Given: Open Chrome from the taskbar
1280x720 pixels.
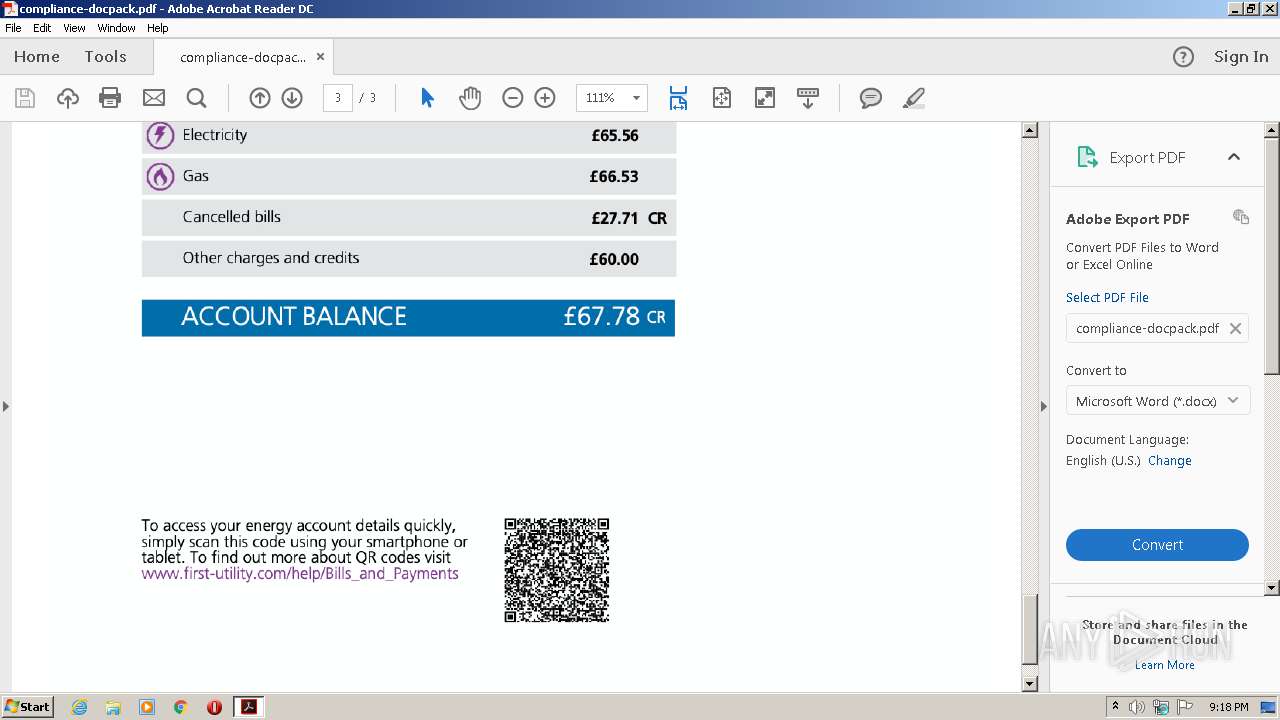Looking at the screenshot, I should (180, 707).
